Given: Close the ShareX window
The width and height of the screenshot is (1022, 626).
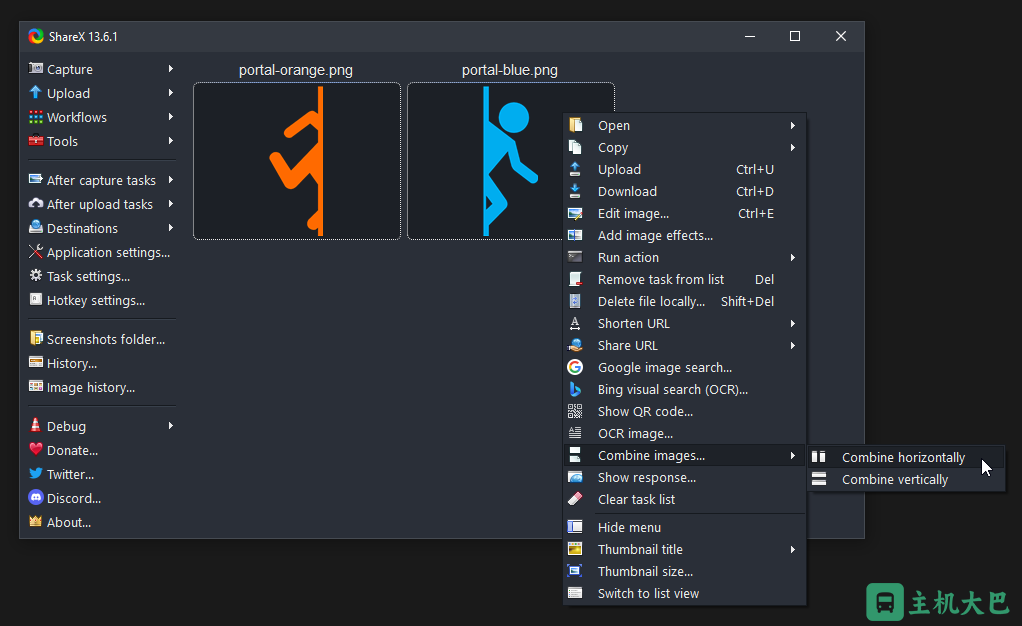Looking at the screenshot, I should click(841, 37).
